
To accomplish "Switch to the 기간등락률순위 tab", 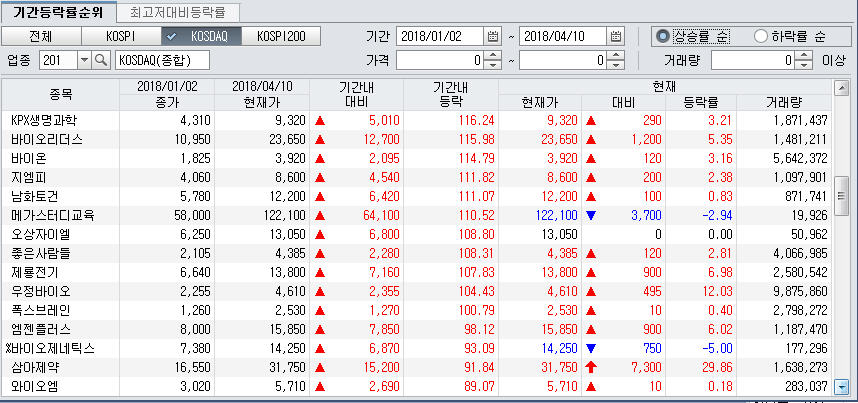I will click(x=58, y=11).
